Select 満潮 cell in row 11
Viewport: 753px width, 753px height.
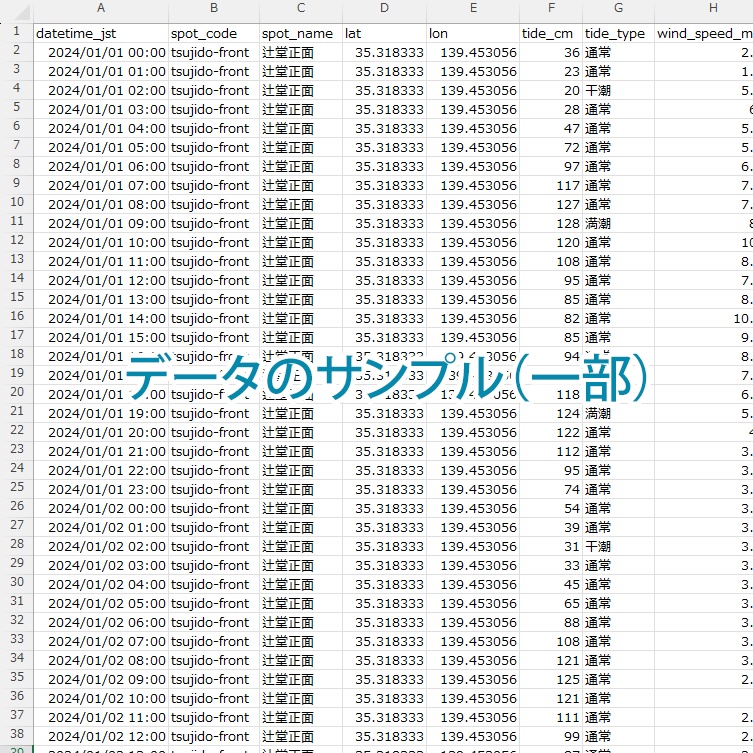pyautogui.click(x=619, y=223)
